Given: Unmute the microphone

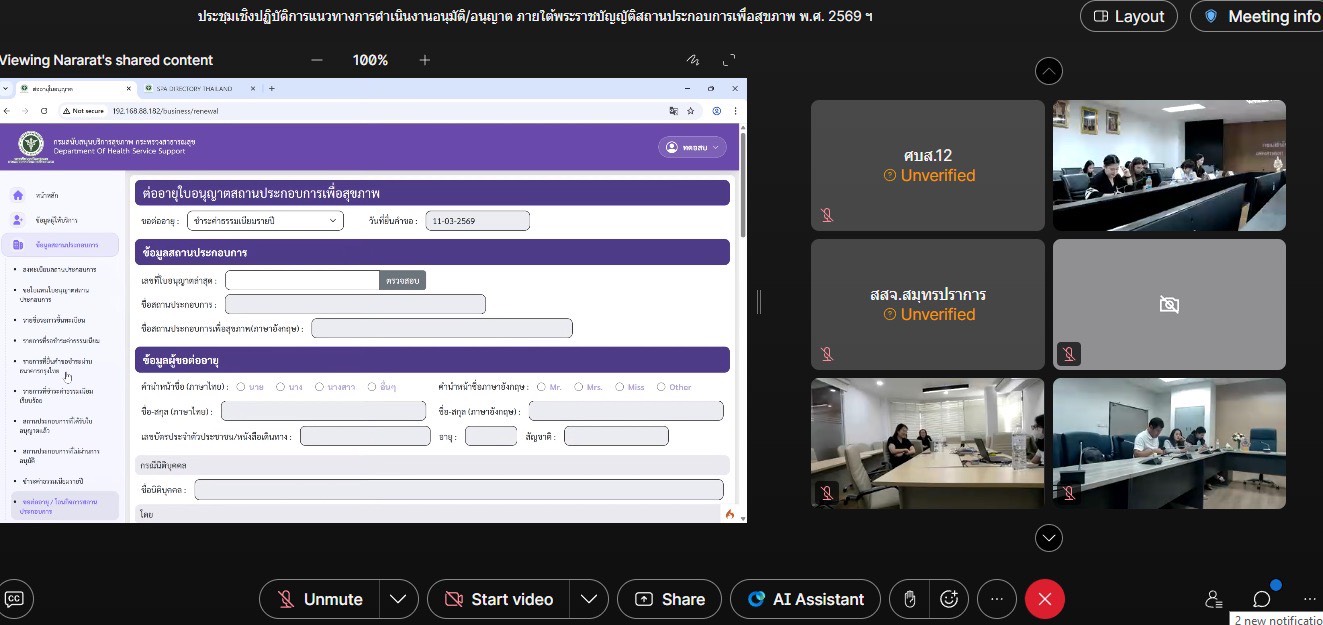Looking at the screenshot, I should pyautogui.click(x=320, y=599).
